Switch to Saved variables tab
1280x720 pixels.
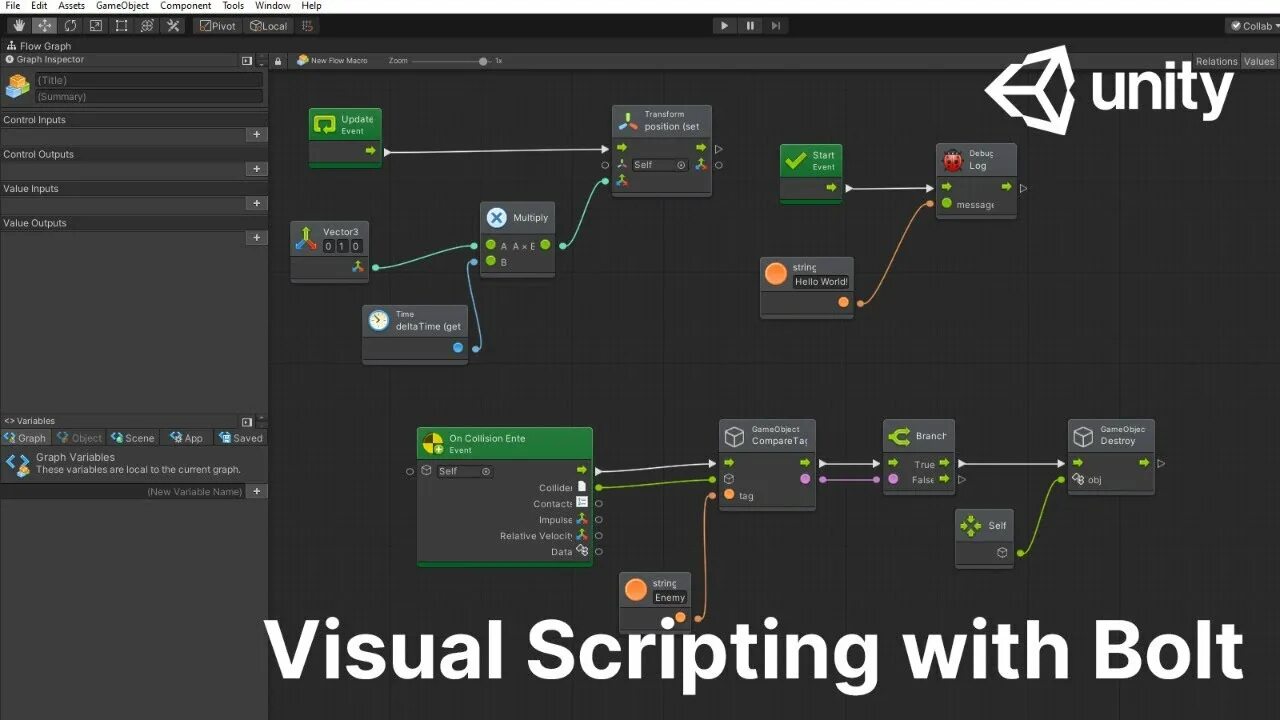coord(241,438)
